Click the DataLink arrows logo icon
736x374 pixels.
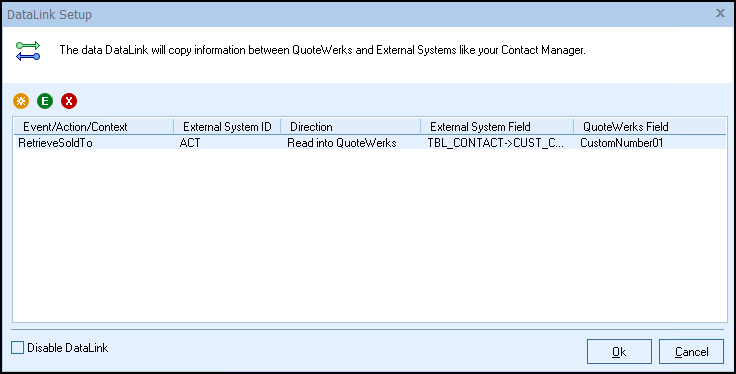tap(28, 51)
